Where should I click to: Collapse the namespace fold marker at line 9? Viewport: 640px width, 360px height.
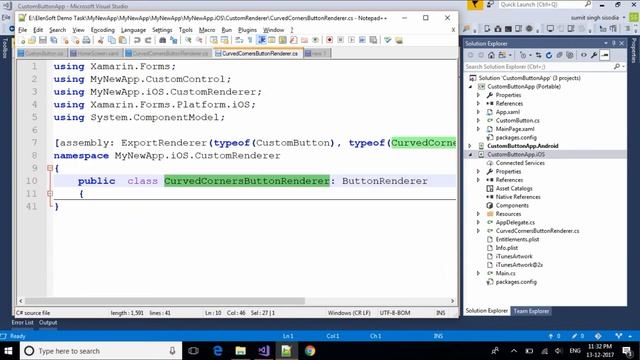click(50, 168)
